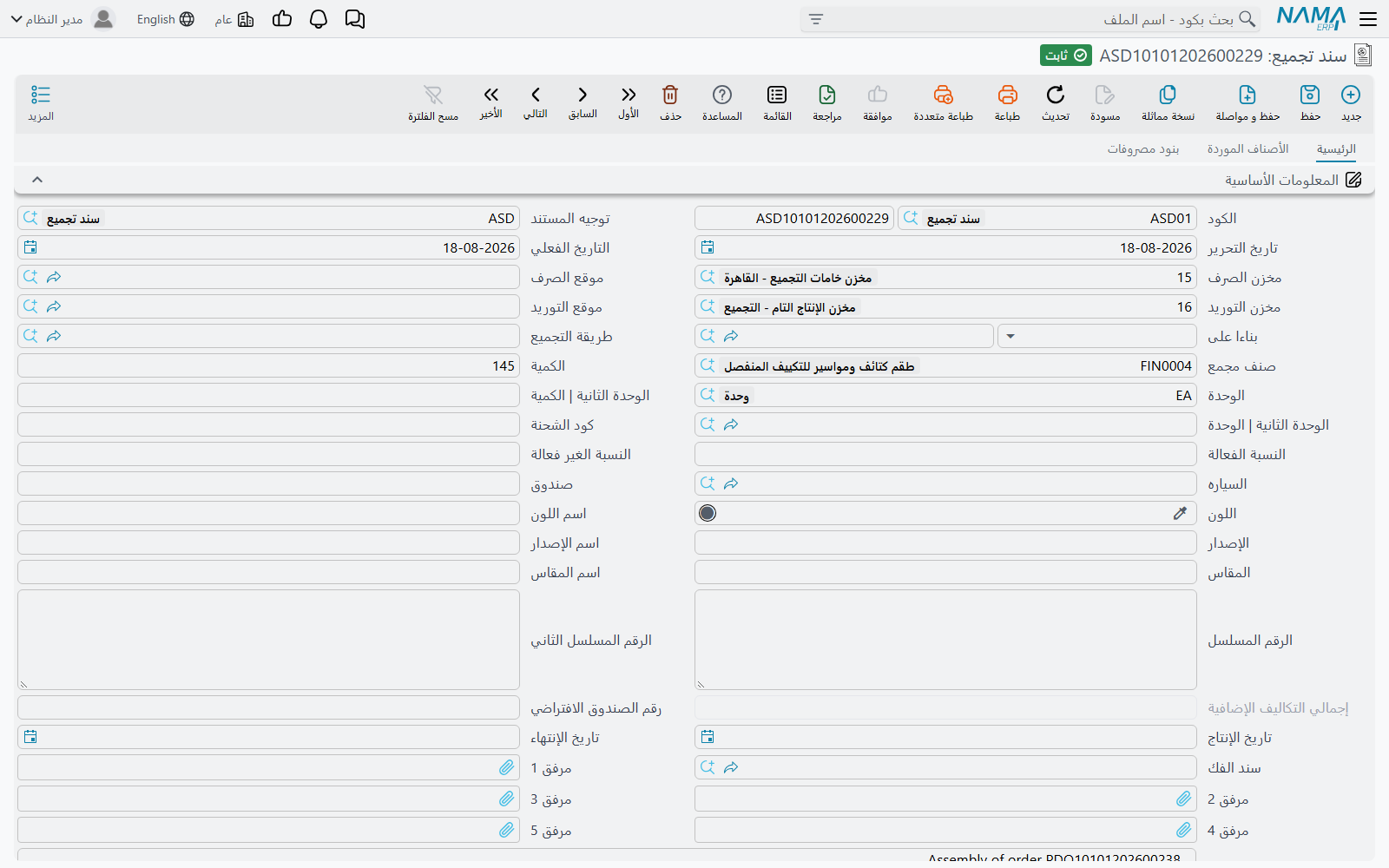Open the search filter options icon
The height and width of the screenshot is (868, 1389).
coord(816,19)
